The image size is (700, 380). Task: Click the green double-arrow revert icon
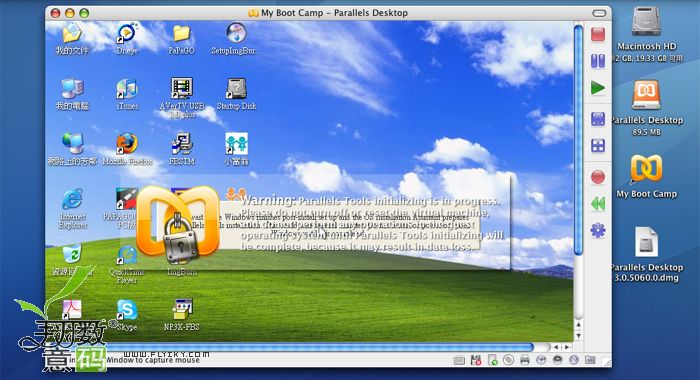point(598,204)
